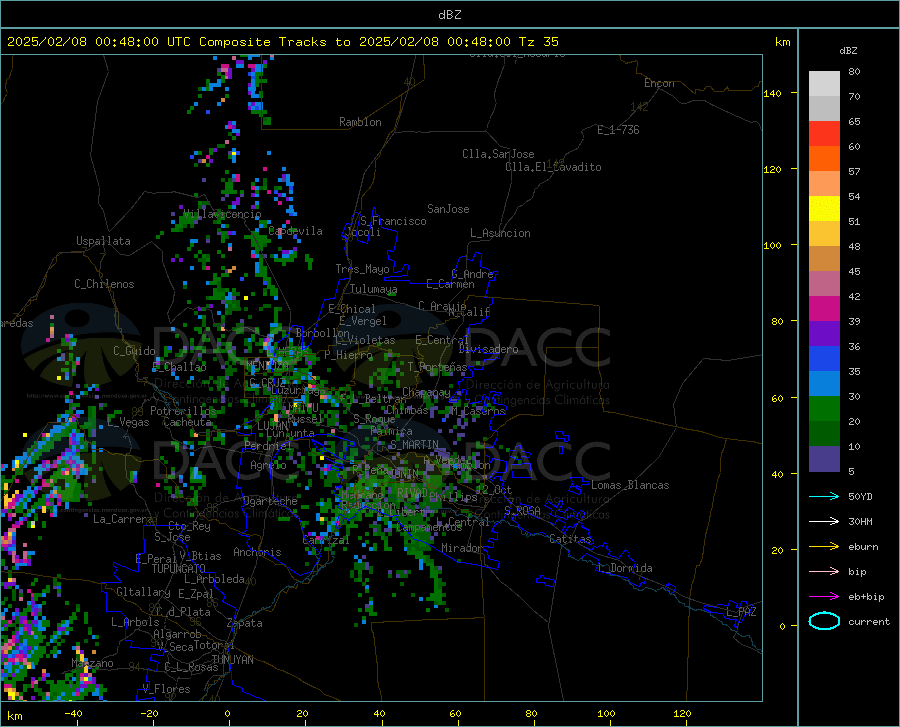Click the 140 tick on the vertical axis
The image size is (900, 727).
coord(773,93)
